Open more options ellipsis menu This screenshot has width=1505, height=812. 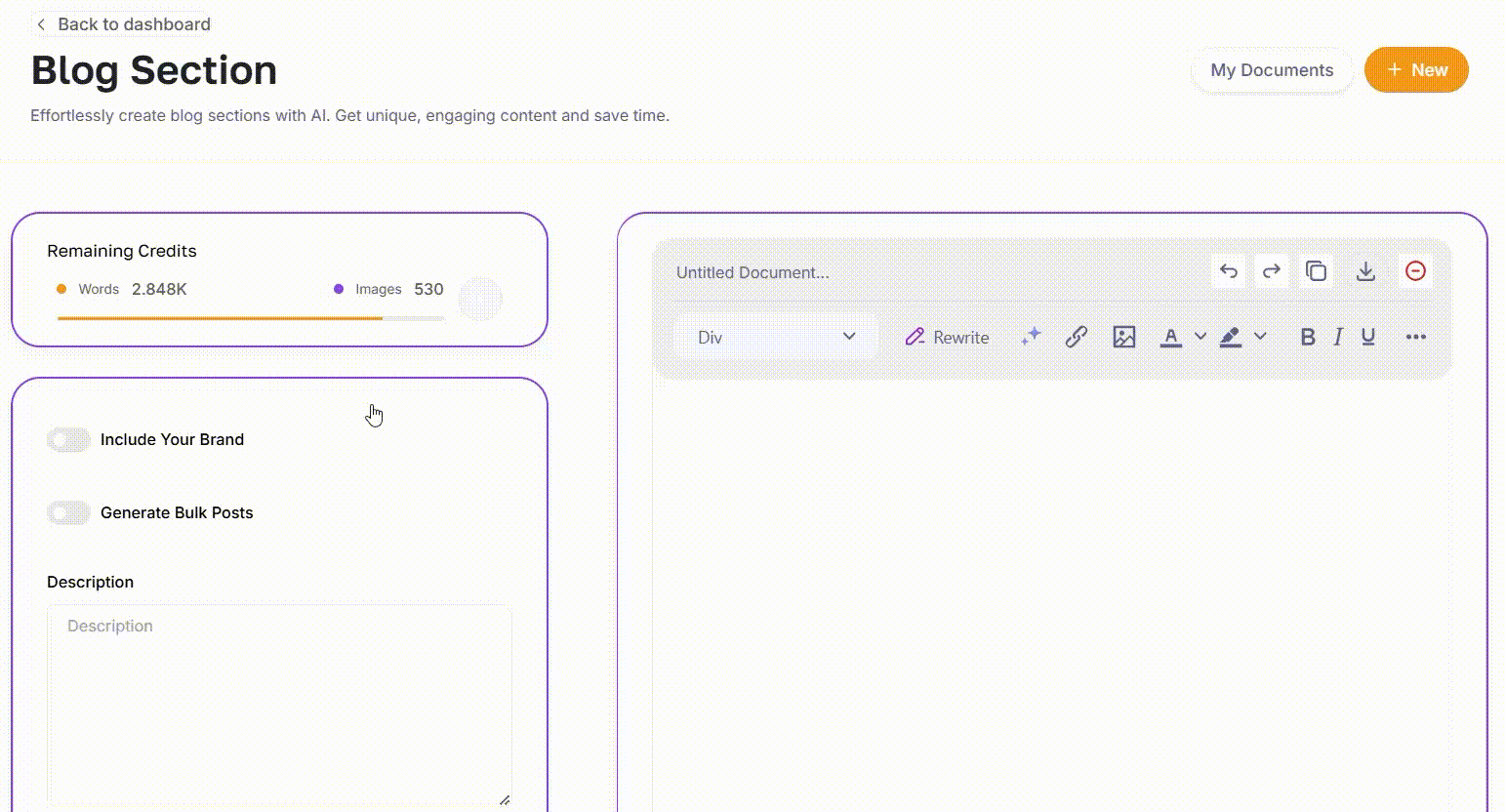pyautogui.click(x=1415, y=337)
